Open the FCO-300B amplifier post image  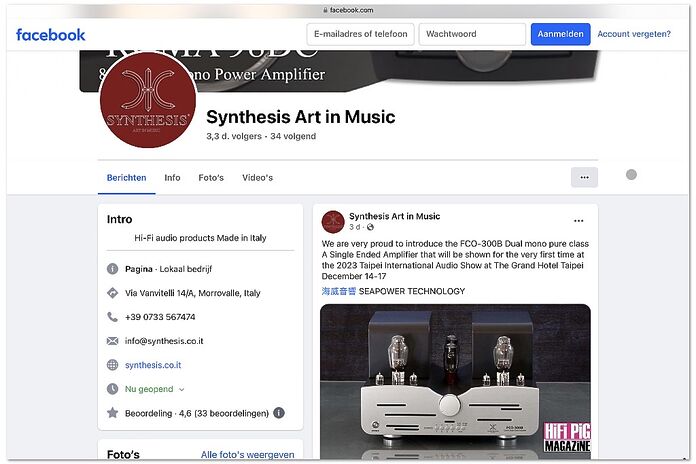coord(455,381)
